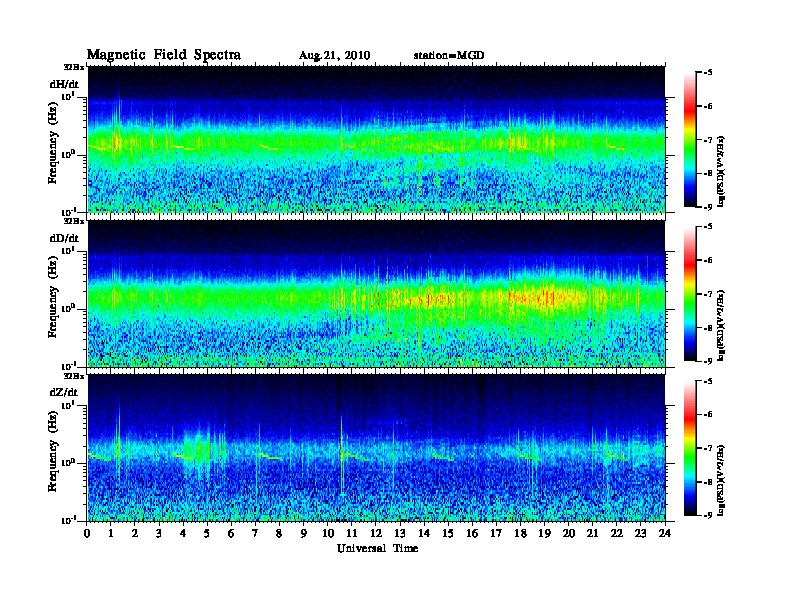Click hour "23" on the Universal Time axis

click(x=640, y=534)
